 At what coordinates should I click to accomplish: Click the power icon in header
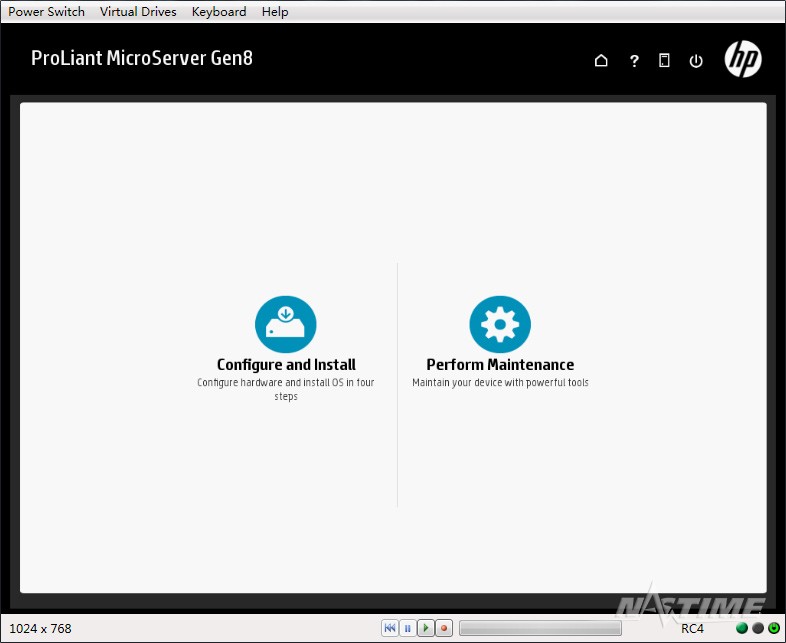point(696,61)
